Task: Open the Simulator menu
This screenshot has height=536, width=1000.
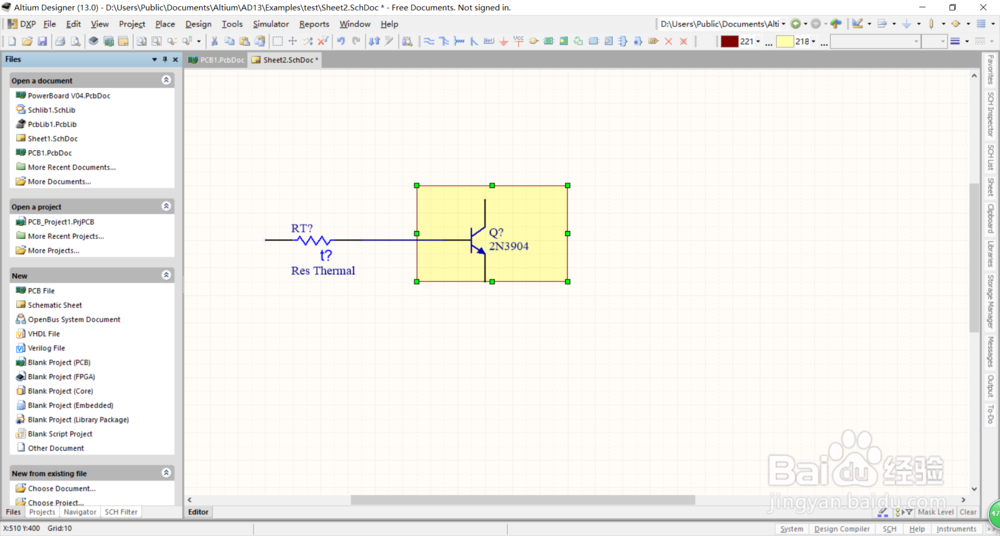Action: click(271, 24)
